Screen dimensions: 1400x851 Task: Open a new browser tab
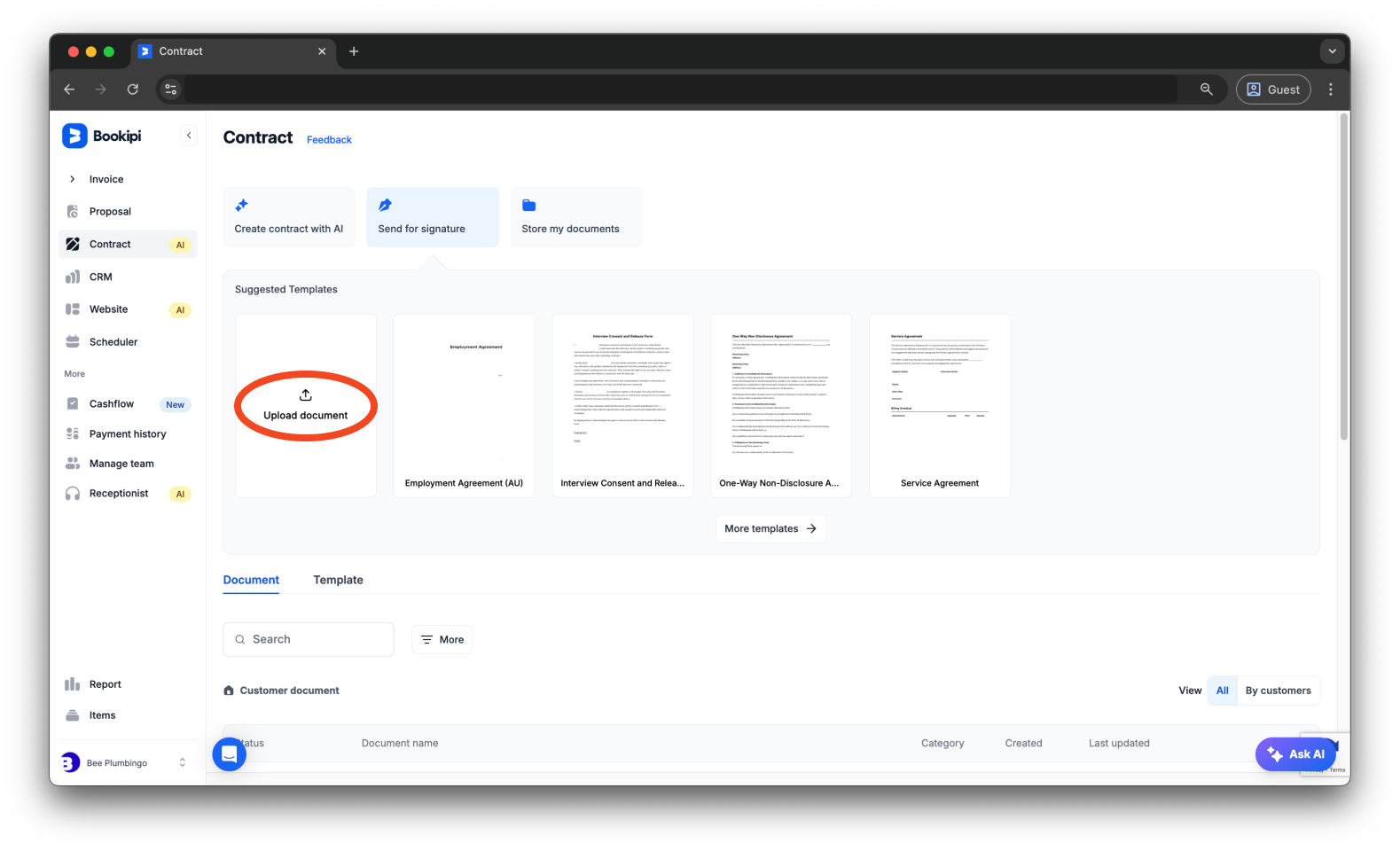pyautogui.click(x=354, y=51)
